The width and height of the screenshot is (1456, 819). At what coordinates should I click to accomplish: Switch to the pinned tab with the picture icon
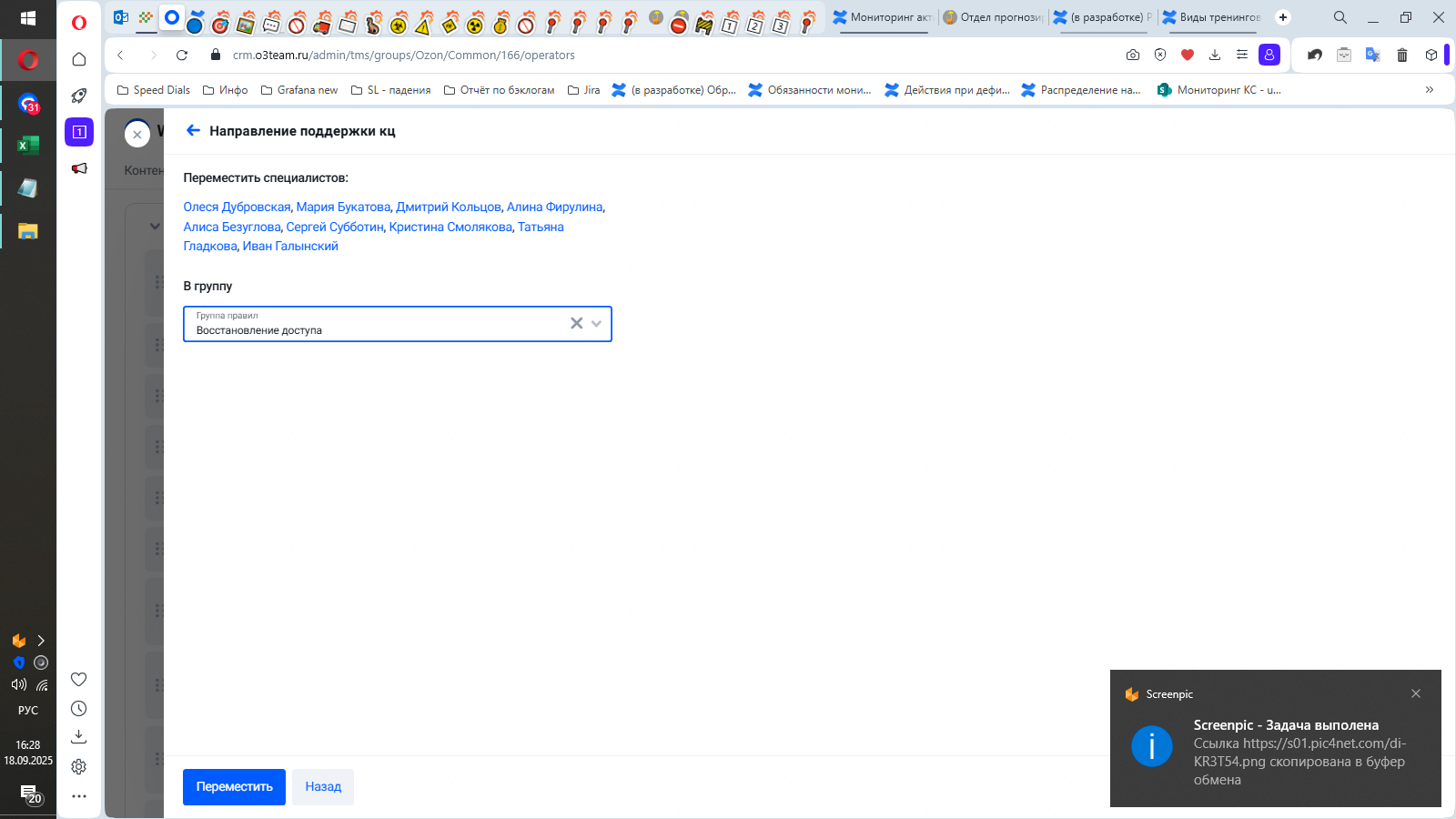(245, 25)
